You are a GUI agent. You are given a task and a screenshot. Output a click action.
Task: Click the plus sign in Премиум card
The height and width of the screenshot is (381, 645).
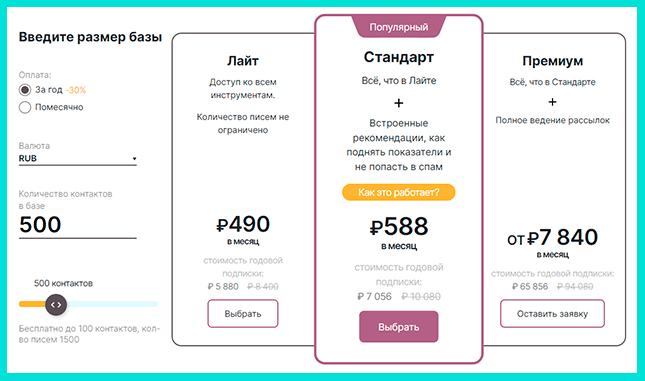click(552, 102)
